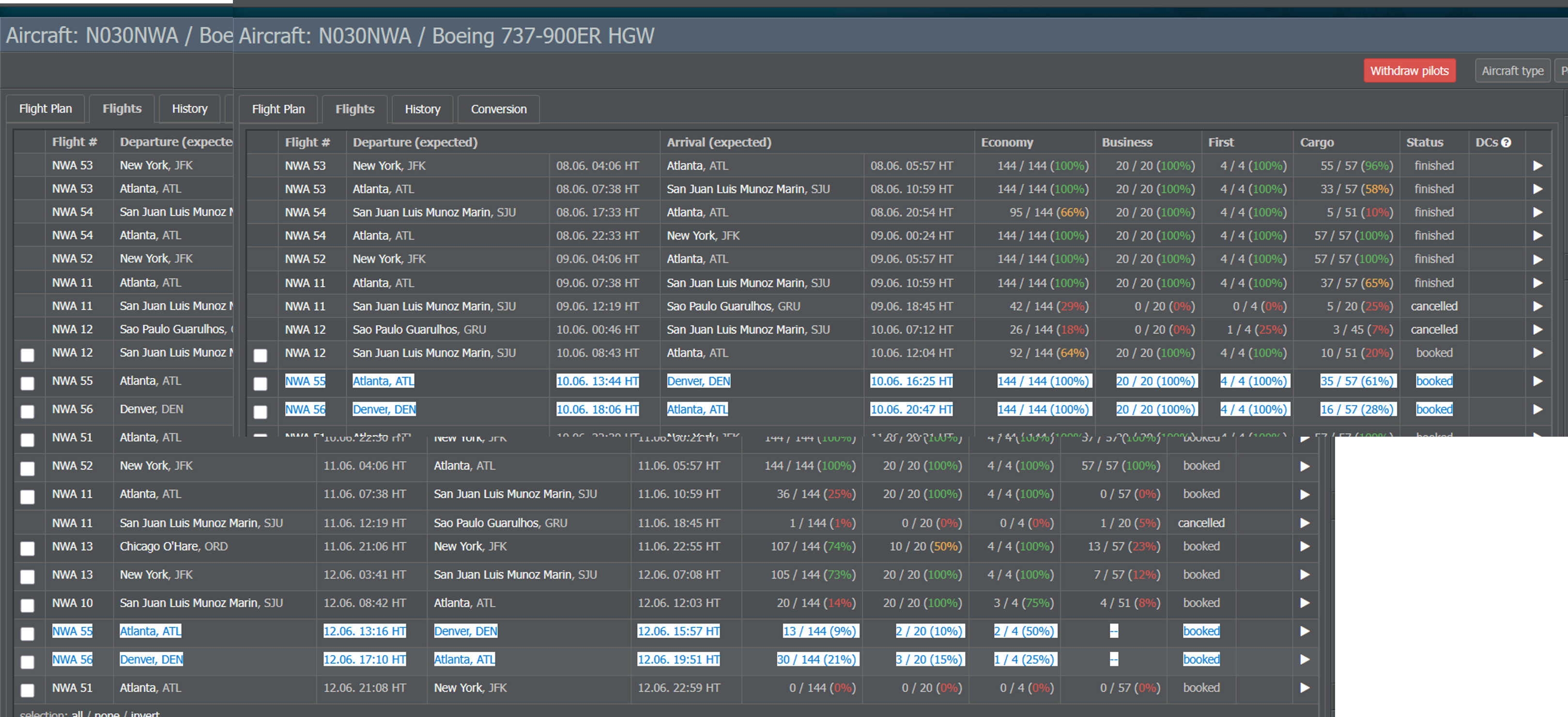The image size is (1568, 717).
Task: Click economy value 42 / 144 (29%)
Action: 1049,306
